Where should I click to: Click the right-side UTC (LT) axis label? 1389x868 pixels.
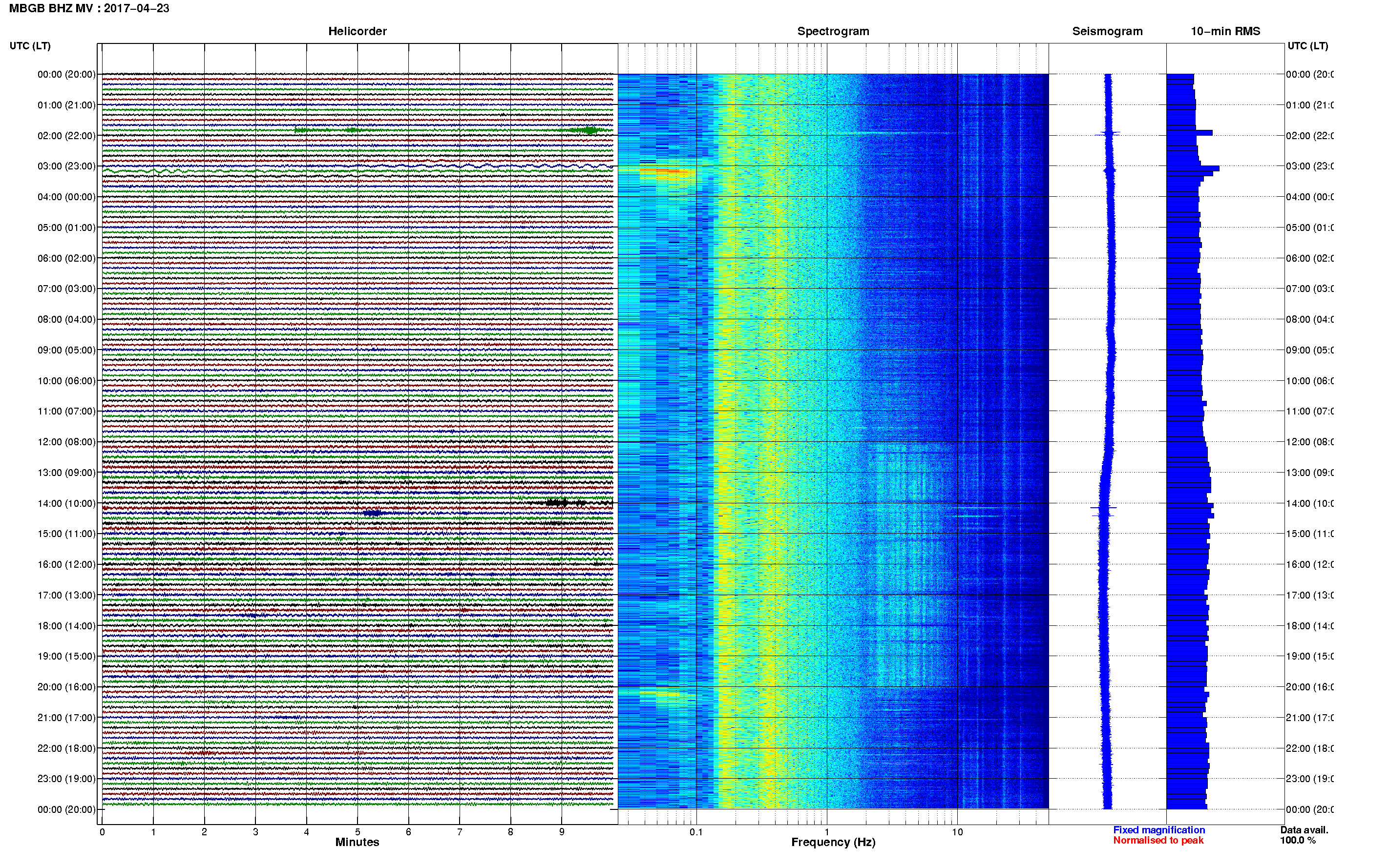pos(1307,46)
